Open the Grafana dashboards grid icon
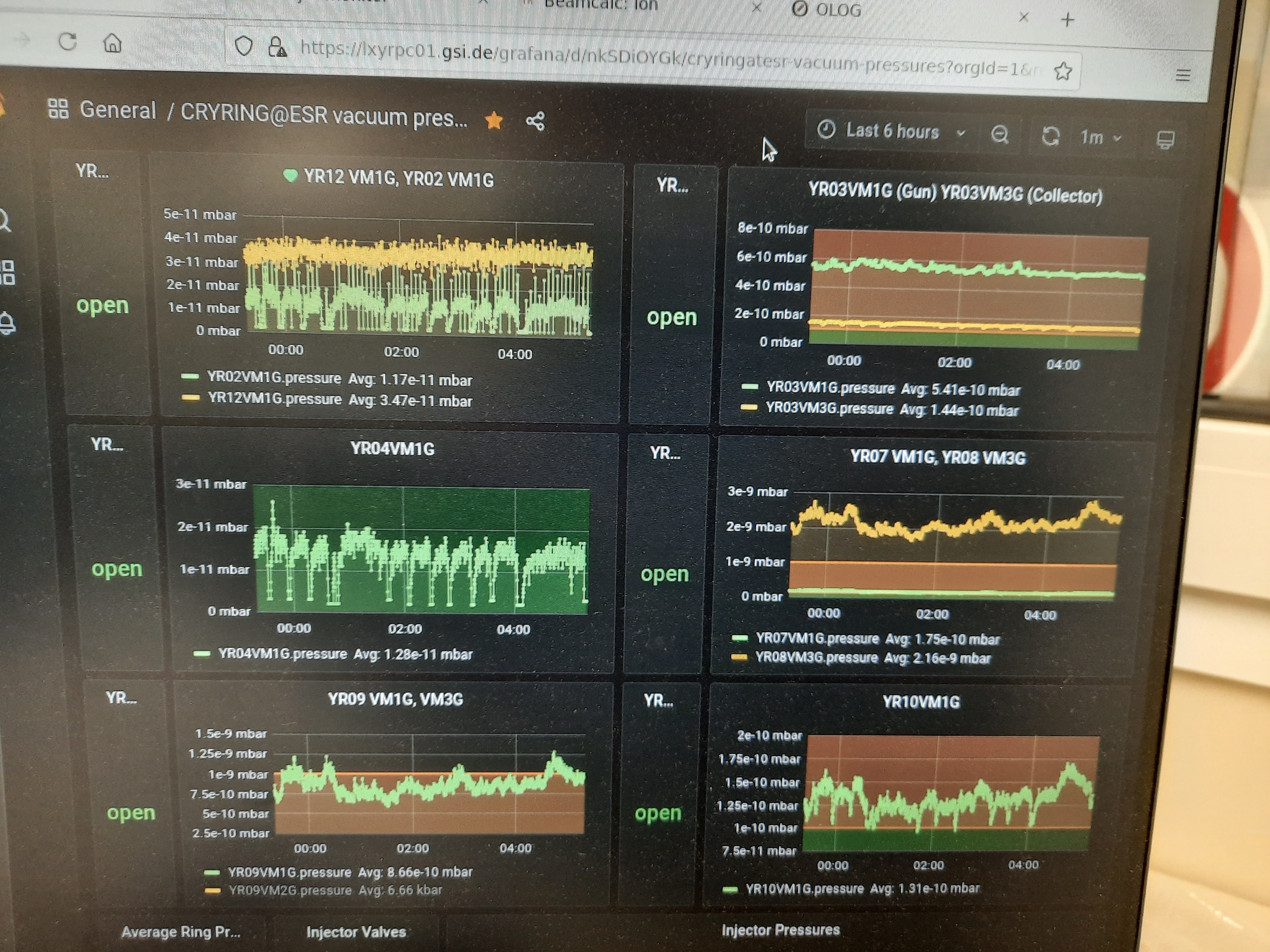Image resolution: width=1270 pixels, height=952 pixels. [x=7, y=273]
